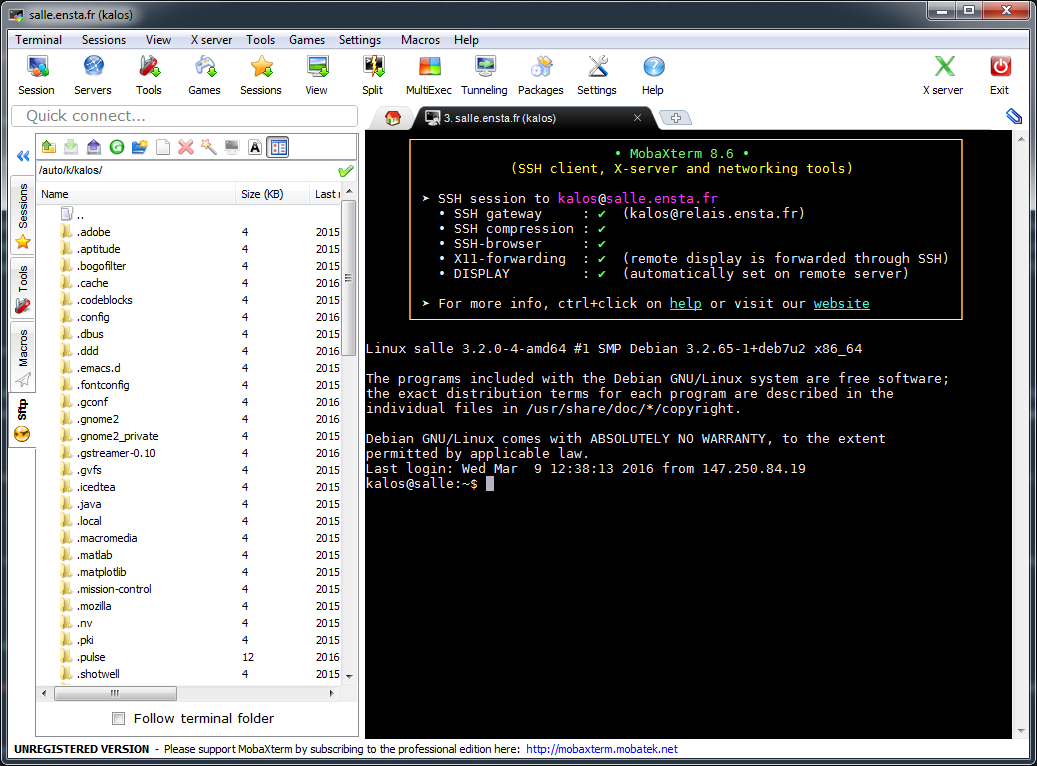Viewport: 1037px width, 766px height.
Task: Click the magic wand icon in SFTP toolbar
Action: click(209, 147)
